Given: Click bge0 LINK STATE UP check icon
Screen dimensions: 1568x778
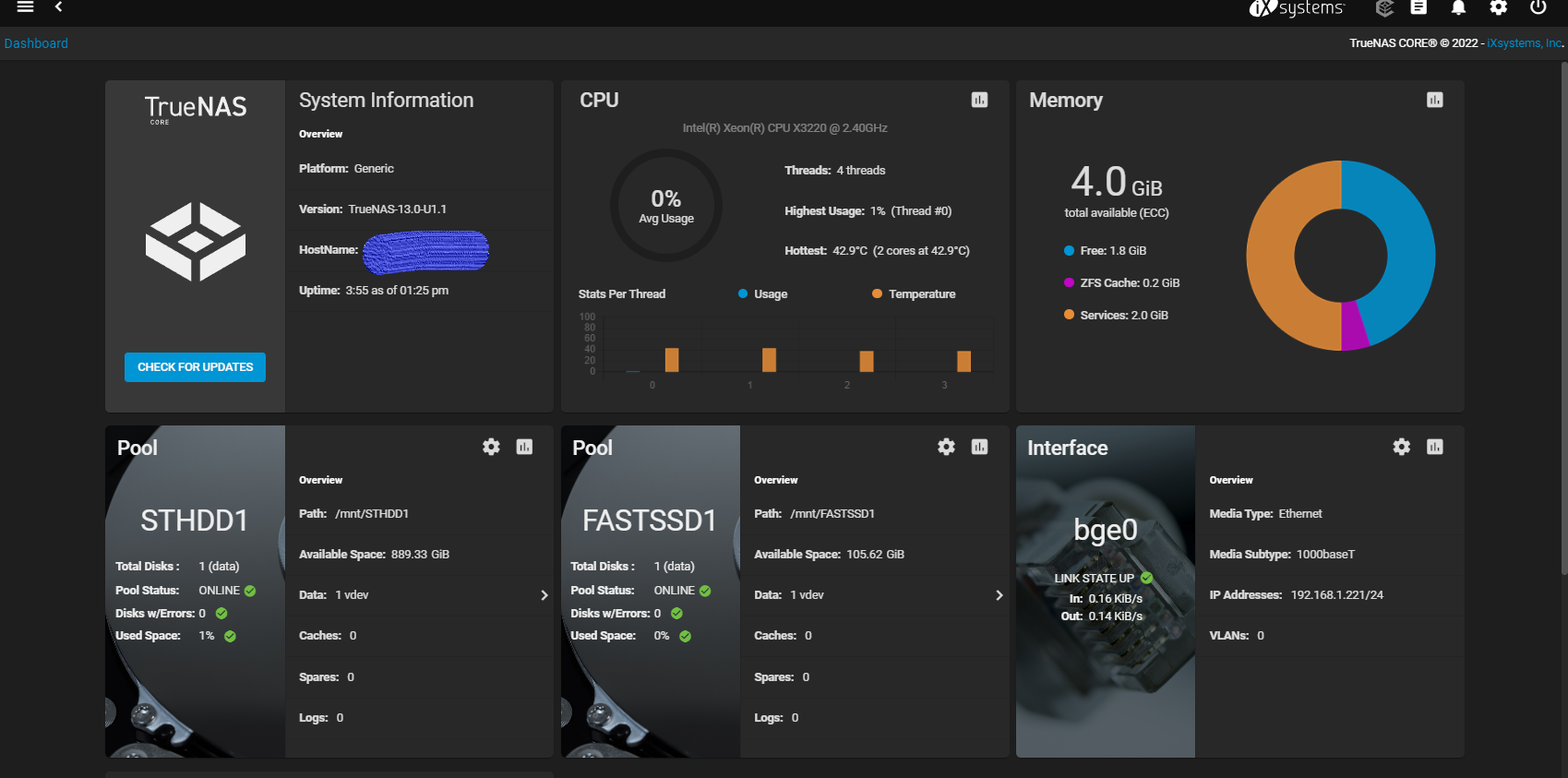Looking at the screenshot, I should pyautogui.click(x=1146, y=578).
